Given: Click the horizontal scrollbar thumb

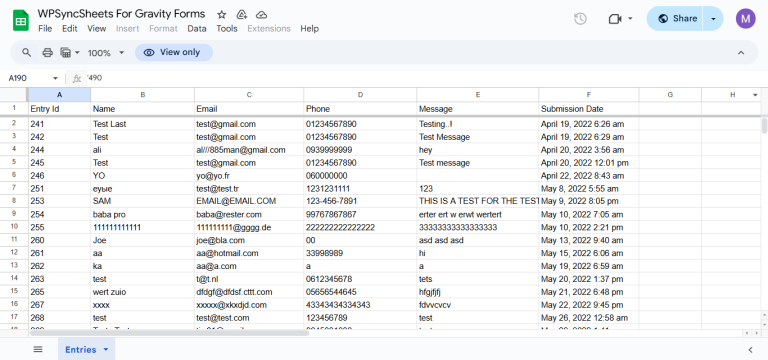Looking at the screenshot, I should point(169,333).
